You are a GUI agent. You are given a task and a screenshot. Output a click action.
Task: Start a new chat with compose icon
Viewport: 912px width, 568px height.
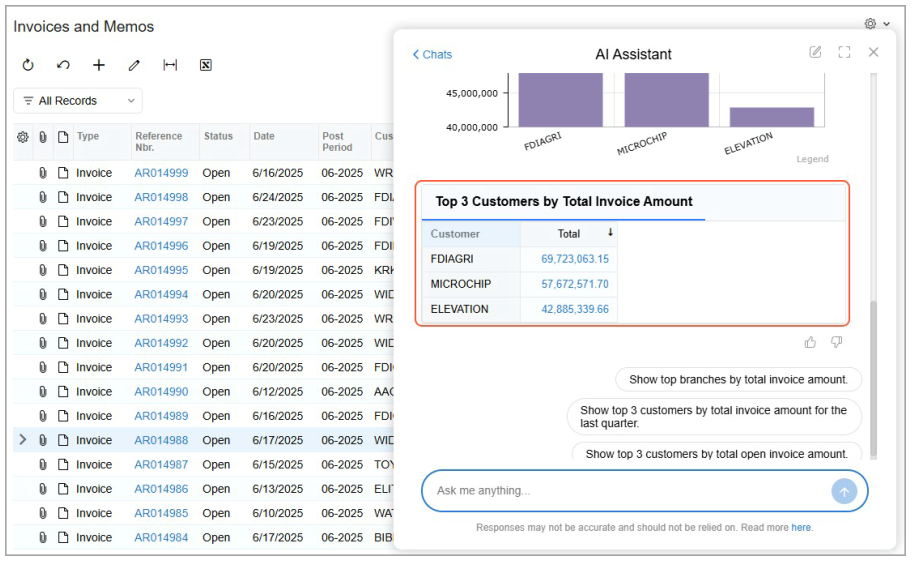pyautogui.click(x=815, y=53)
